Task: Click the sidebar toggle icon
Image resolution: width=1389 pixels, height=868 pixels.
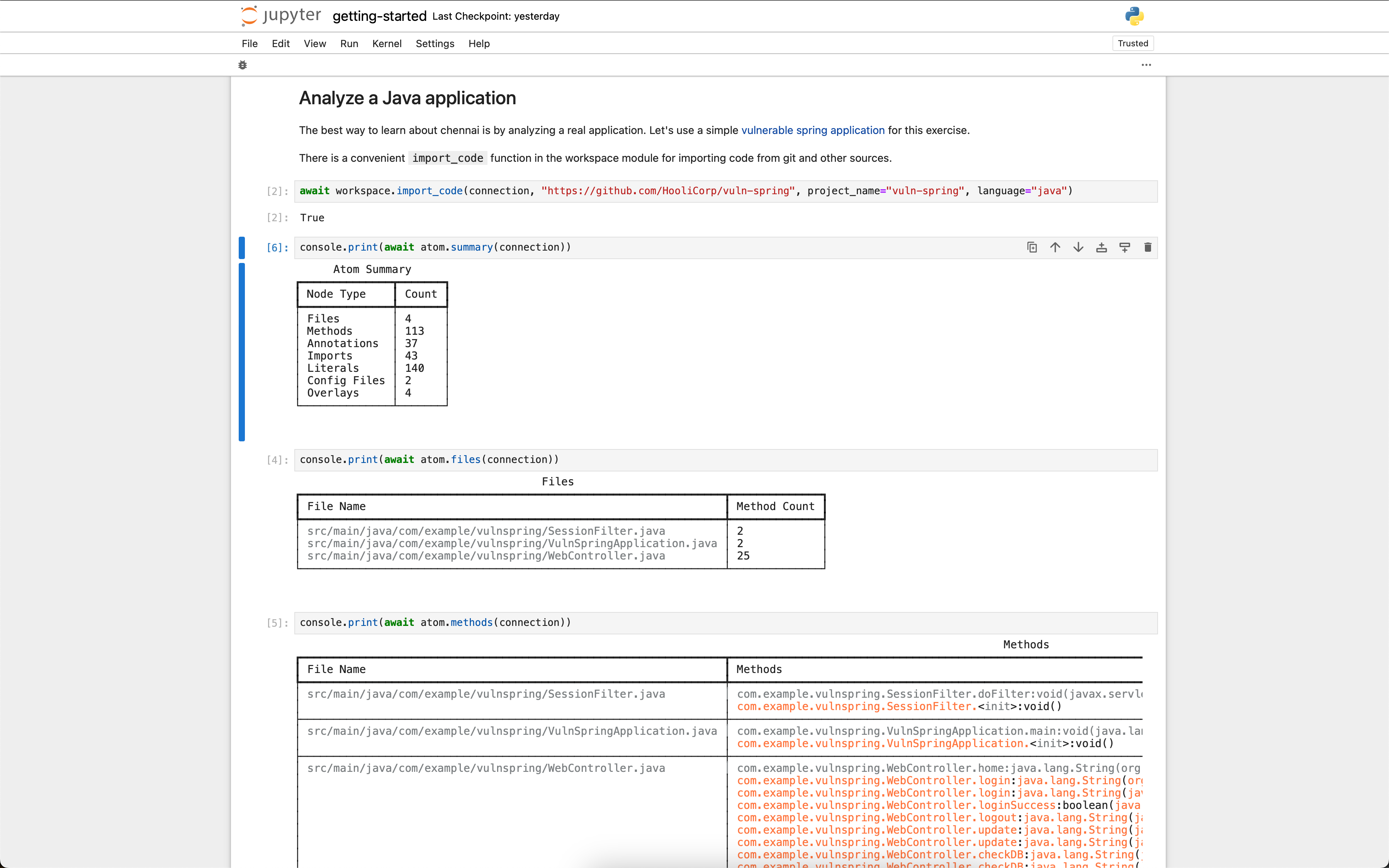Action: 243,64
